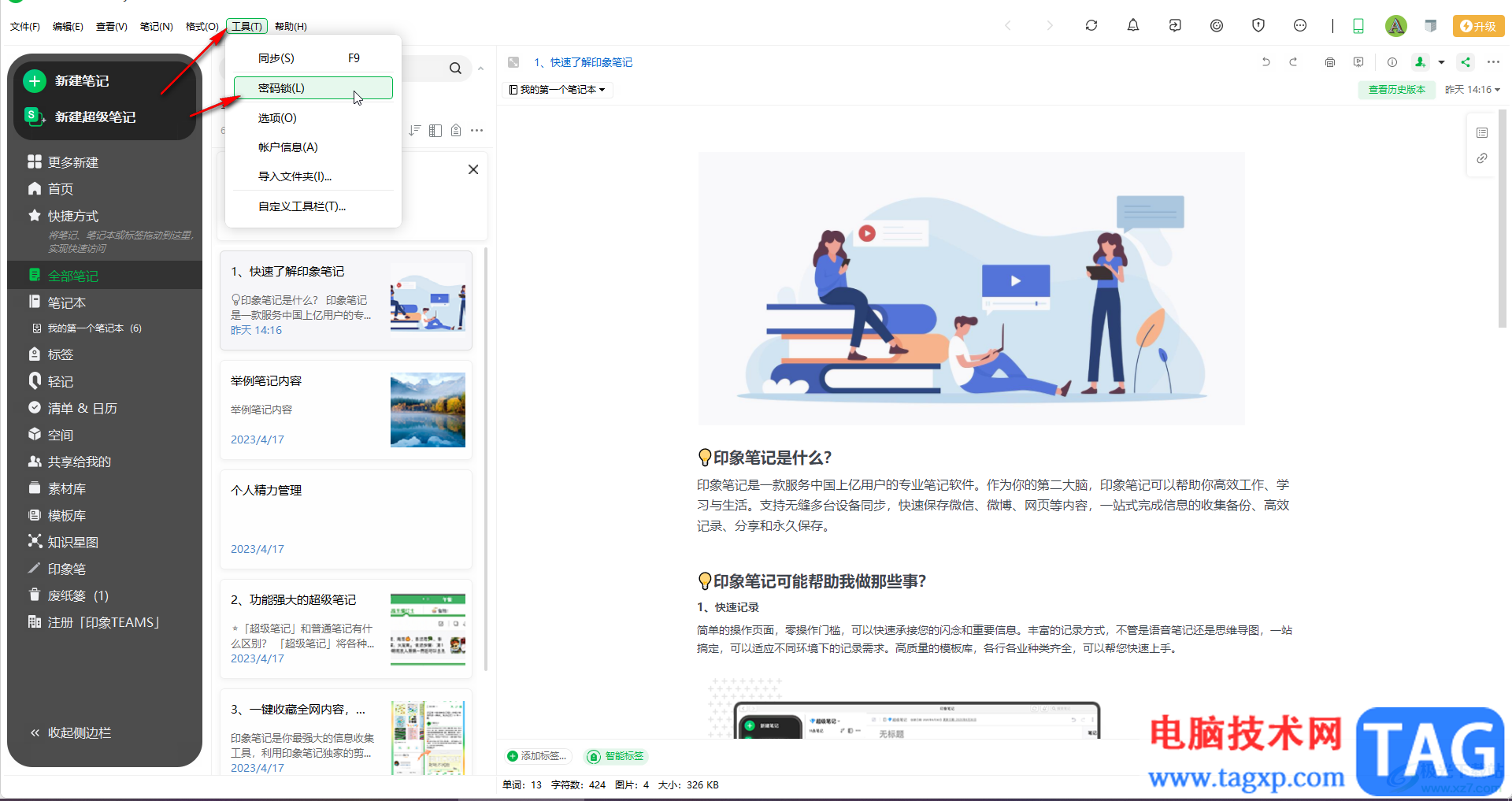Choose 密码锁(L) from the Tools menu

pyautogui.click(x=313, y=88)
